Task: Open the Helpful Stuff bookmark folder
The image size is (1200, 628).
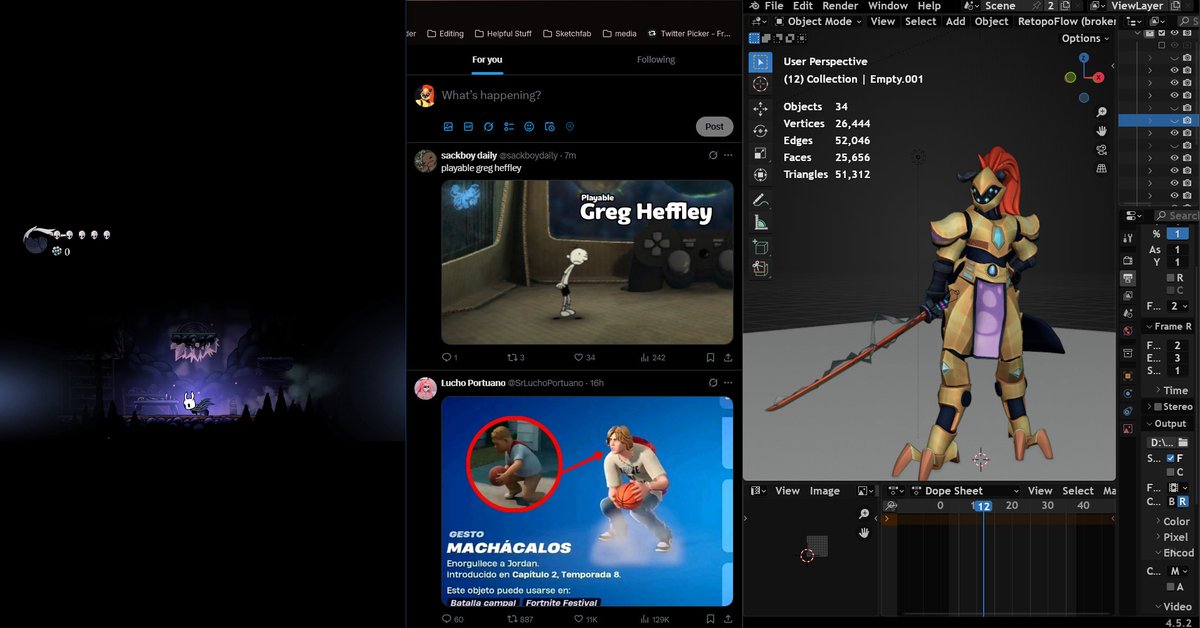Action: [x=502, y=33]
